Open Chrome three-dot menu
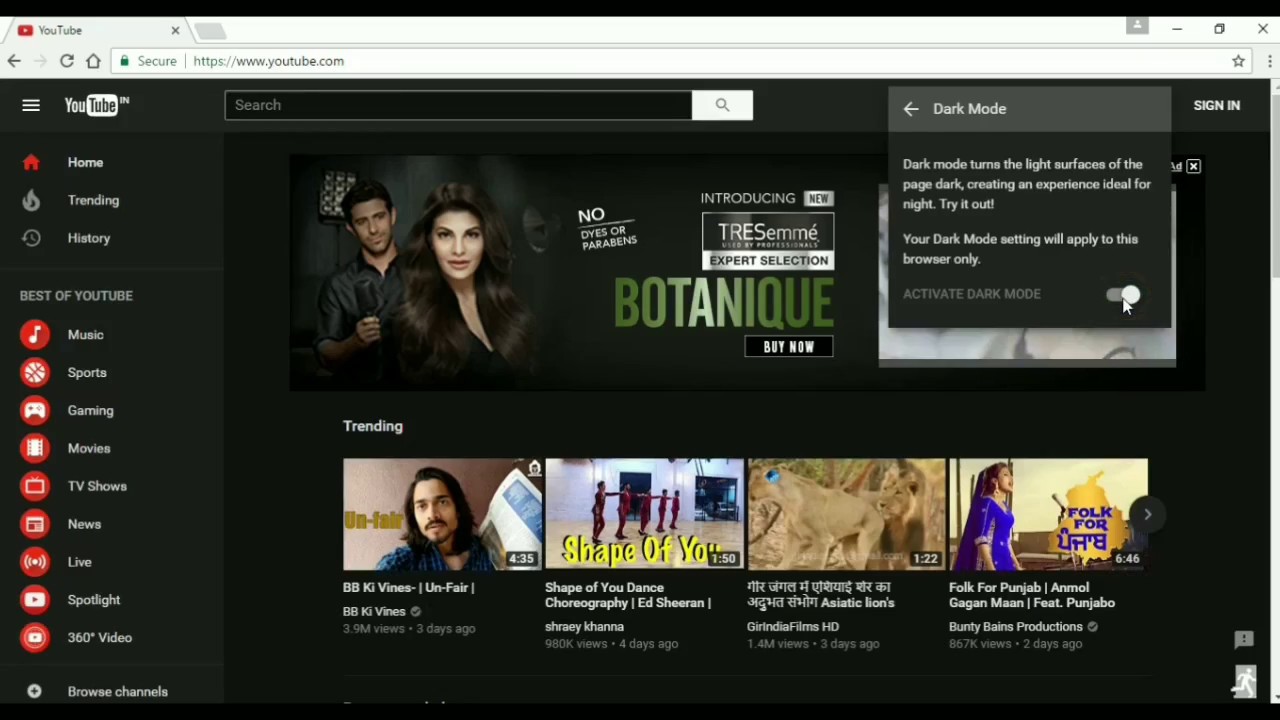This screenshot has width=1280, height=720. pyautogui.click(x=1269, y=61)
